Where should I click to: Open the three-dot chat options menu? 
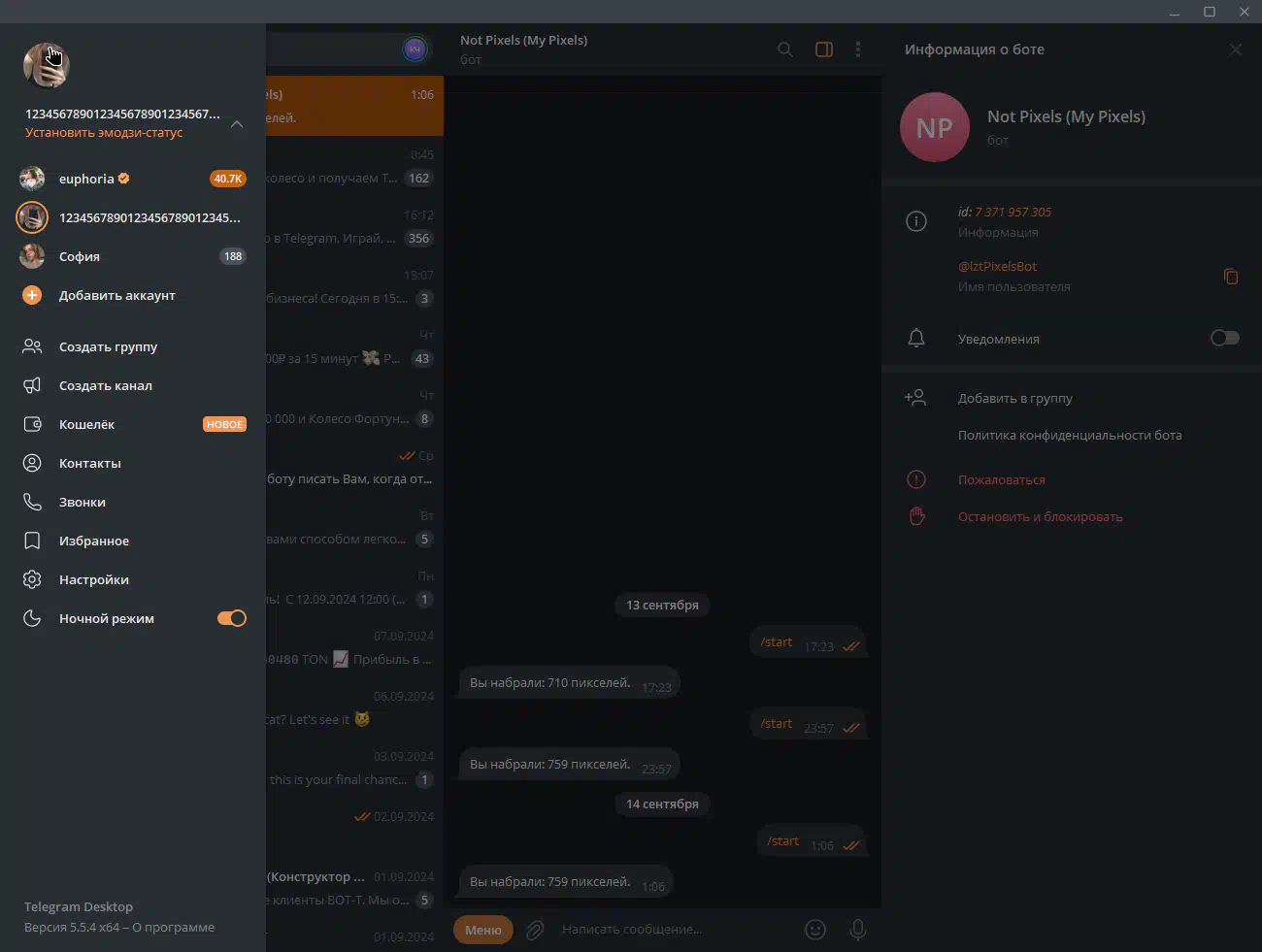point(857,49)
